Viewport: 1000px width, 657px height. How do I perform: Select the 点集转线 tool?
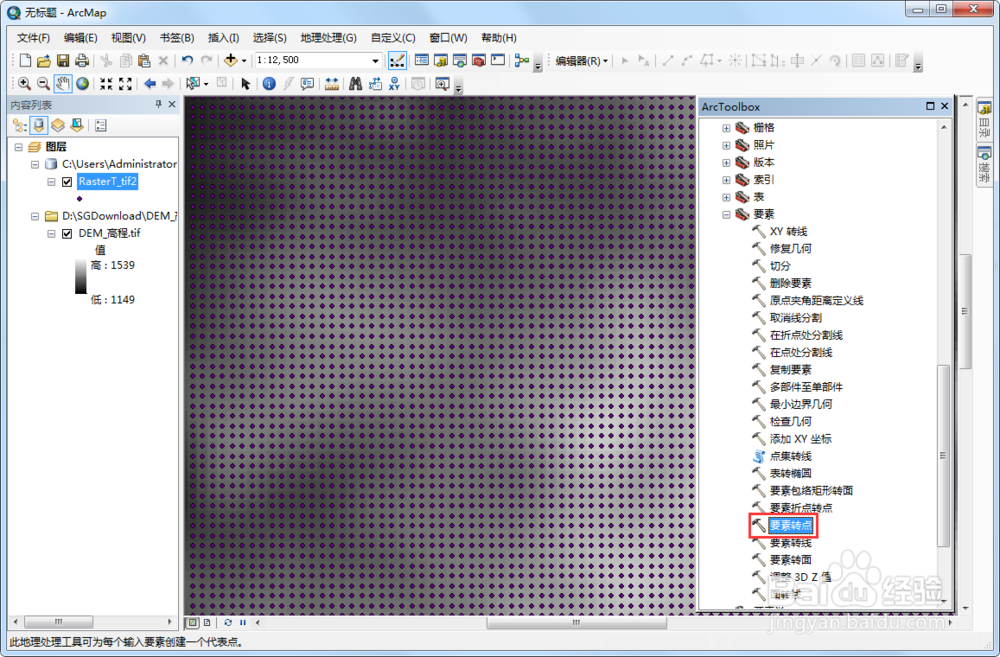pos(790,455)
